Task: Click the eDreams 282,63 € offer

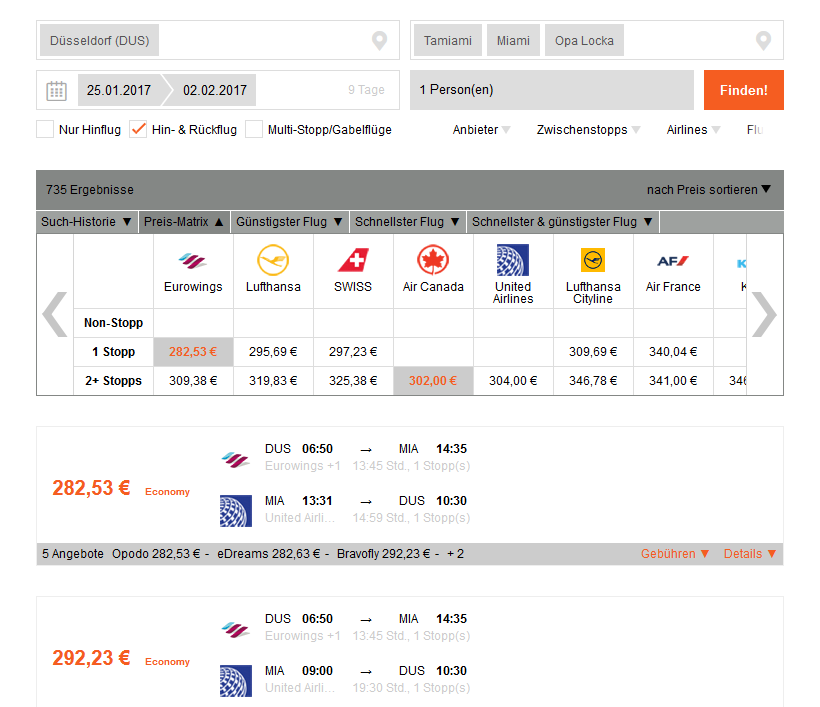Action: (x=269, y=554)
